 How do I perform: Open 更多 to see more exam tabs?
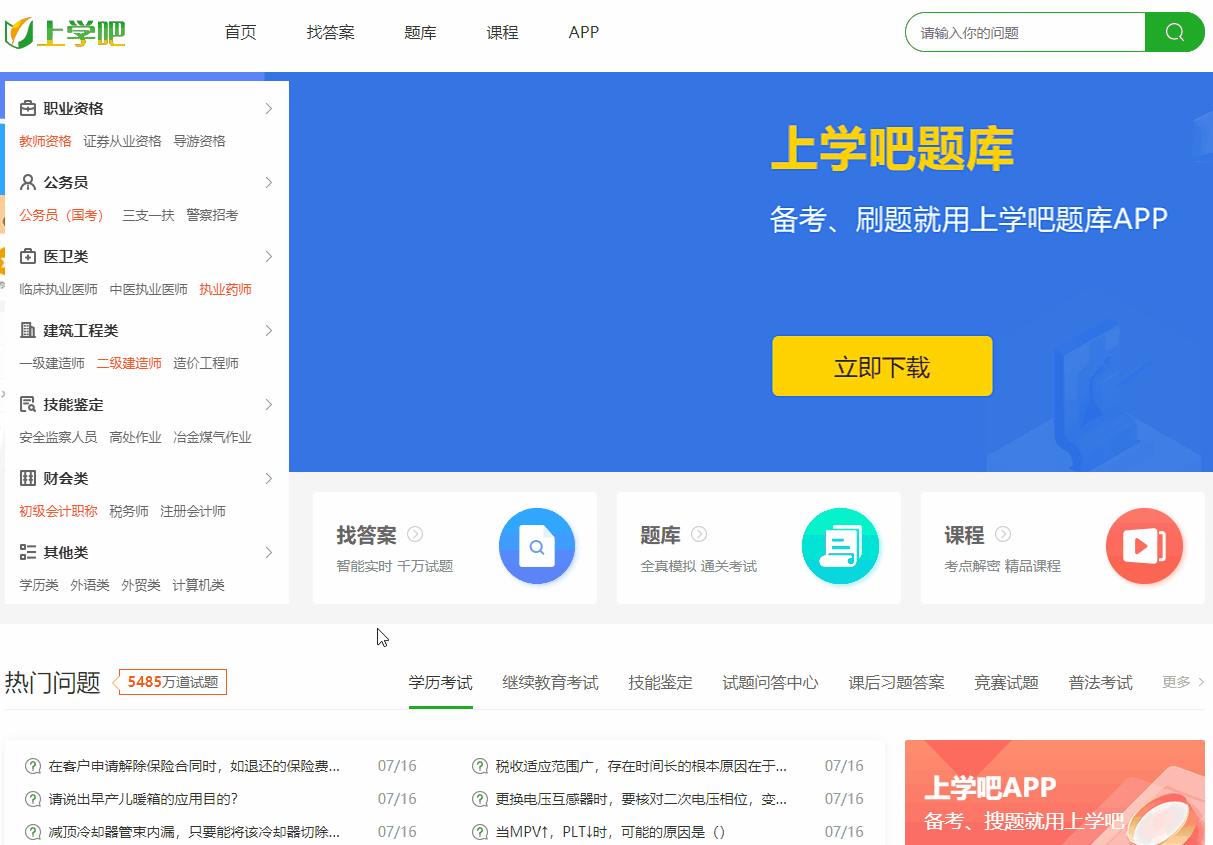tap(1180, 681)
